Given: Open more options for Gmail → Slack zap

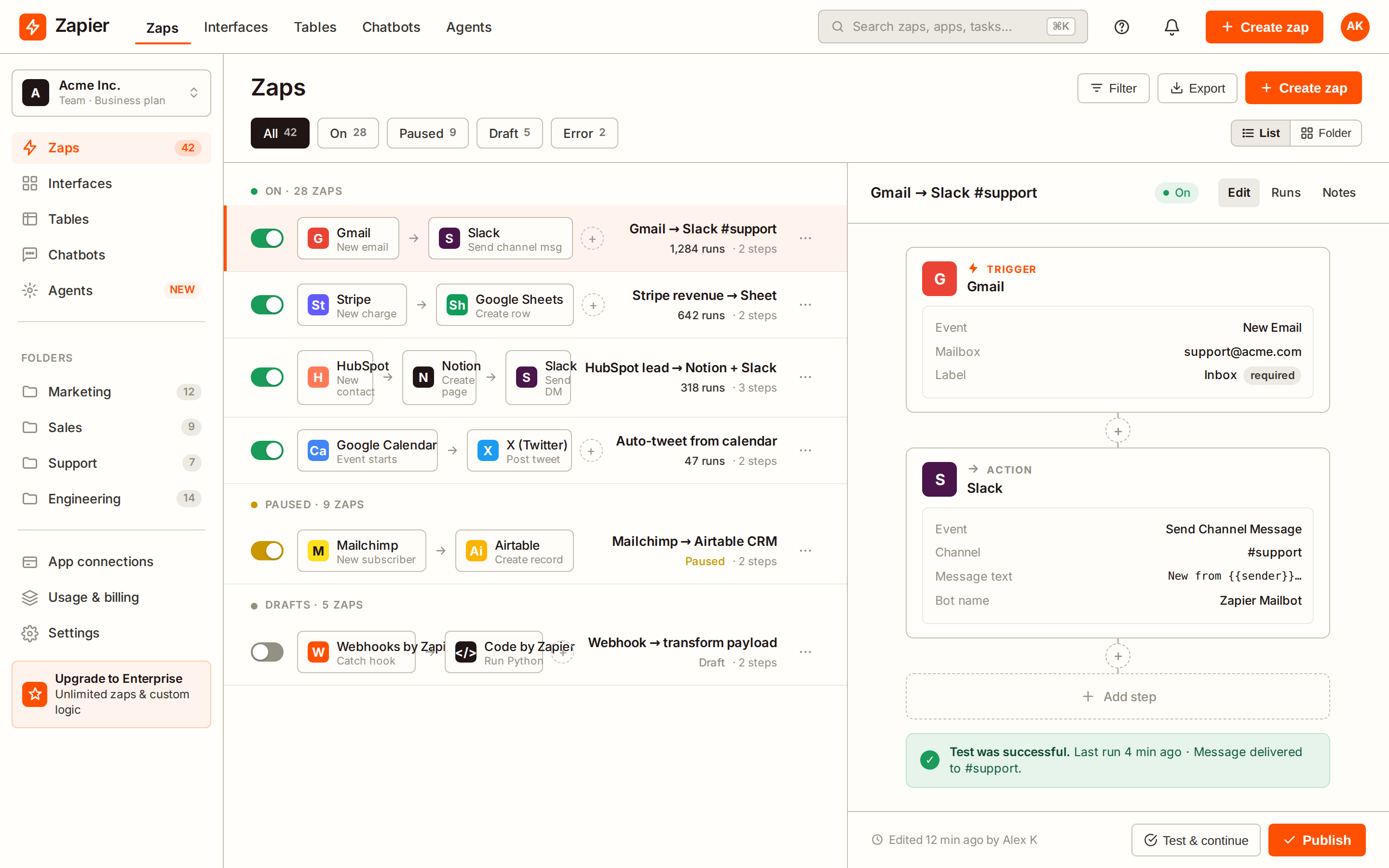Looking at the screenshot, I should 805,238.
